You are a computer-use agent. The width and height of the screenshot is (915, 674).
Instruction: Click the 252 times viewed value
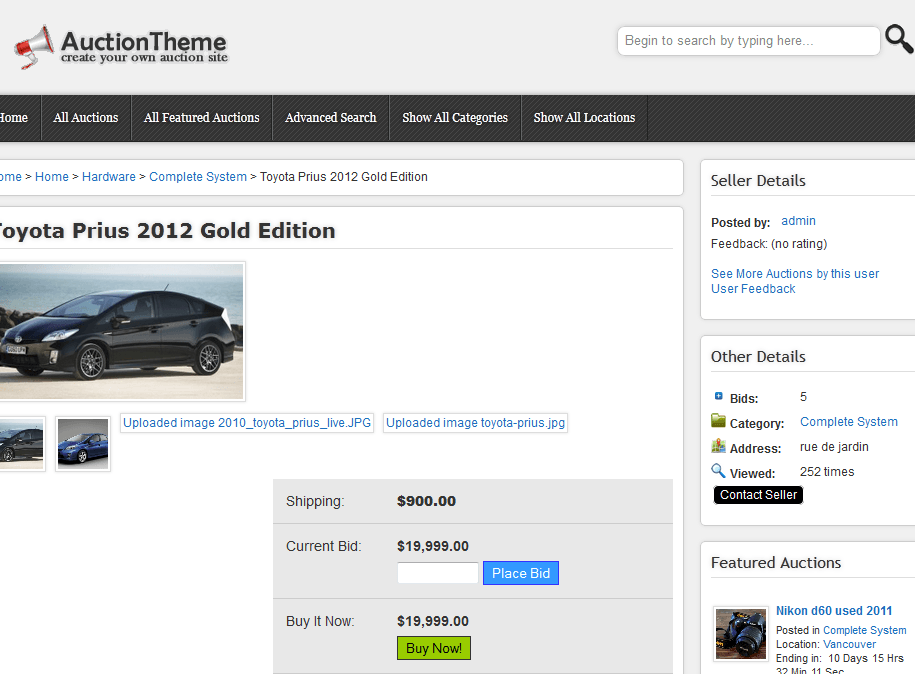[x=827, y=472]
